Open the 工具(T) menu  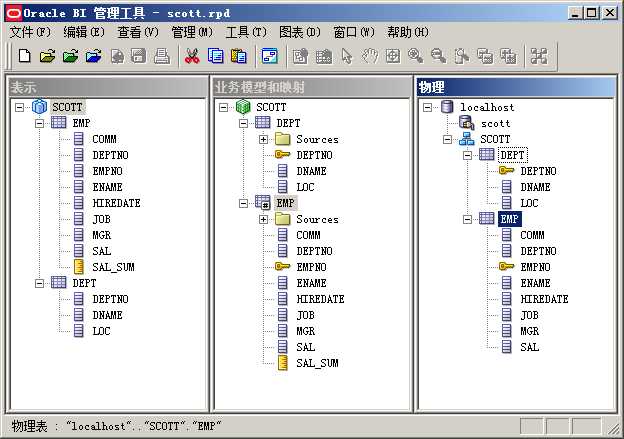coord(246,32)
